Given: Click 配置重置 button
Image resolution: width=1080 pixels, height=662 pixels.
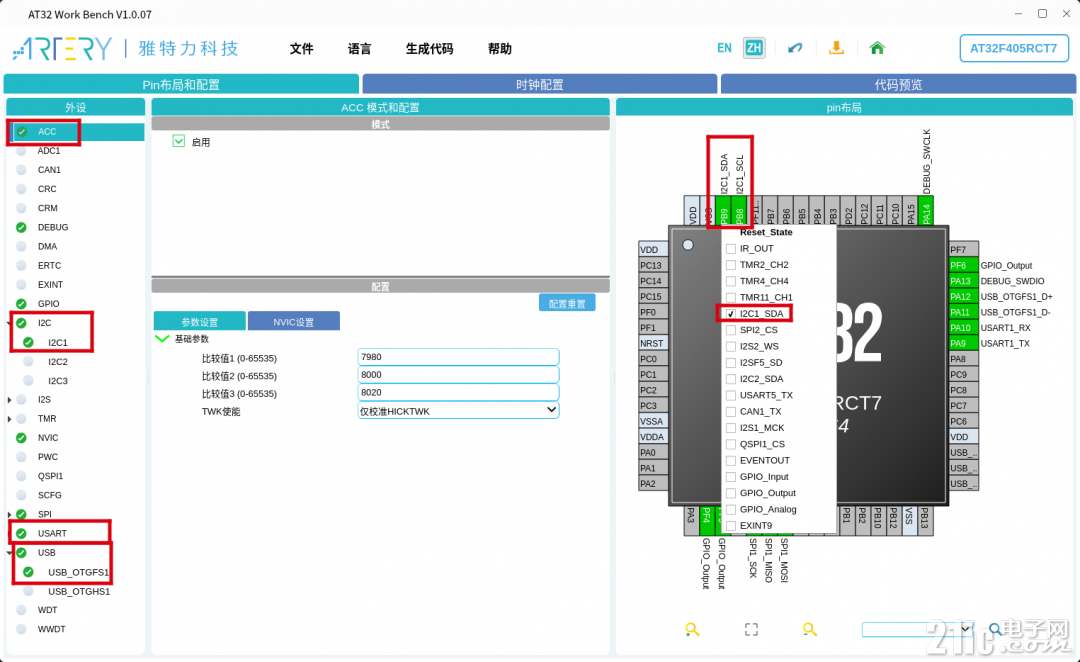Looking at the screenshot, I should (x=567, y=303).
